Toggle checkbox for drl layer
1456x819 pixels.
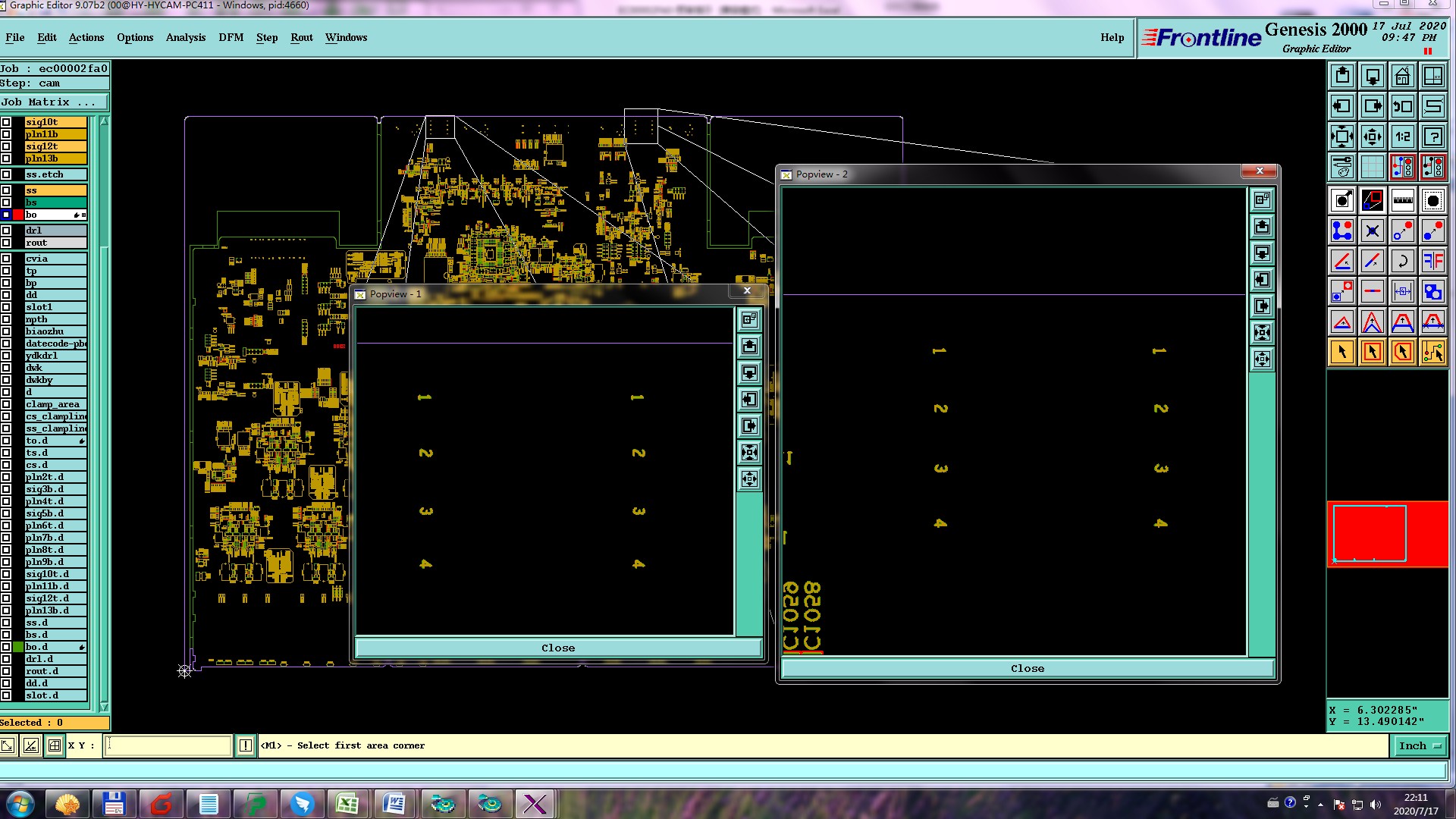[6, 231]
